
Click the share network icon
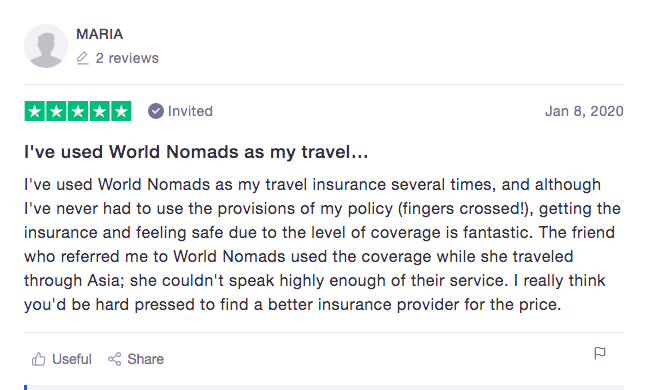114,359
